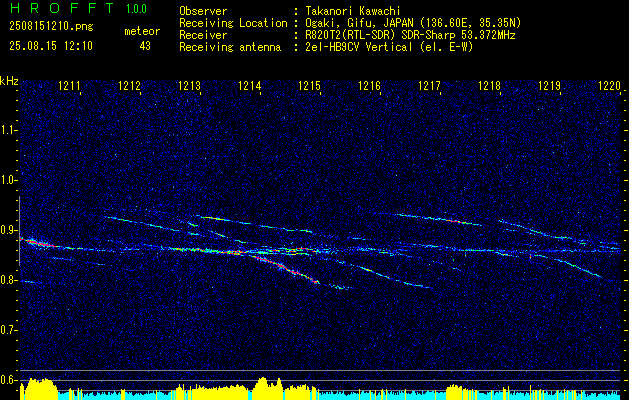The image size is (629, 400).
Task: Click the meteor label
Action: (142, 31)
